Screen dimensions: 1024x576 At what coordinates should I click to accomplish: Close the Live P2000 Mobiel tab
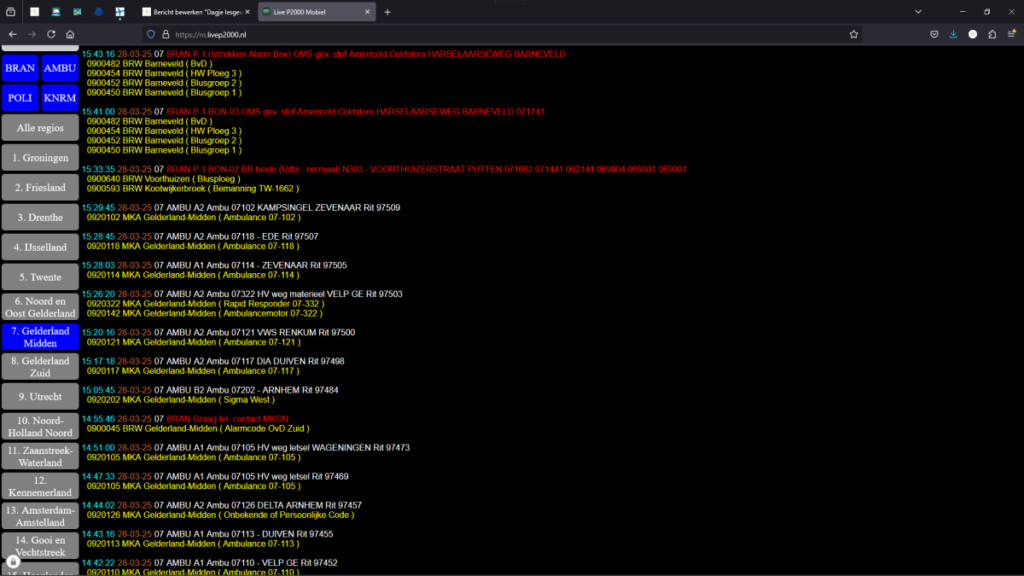tap(368, 12)
